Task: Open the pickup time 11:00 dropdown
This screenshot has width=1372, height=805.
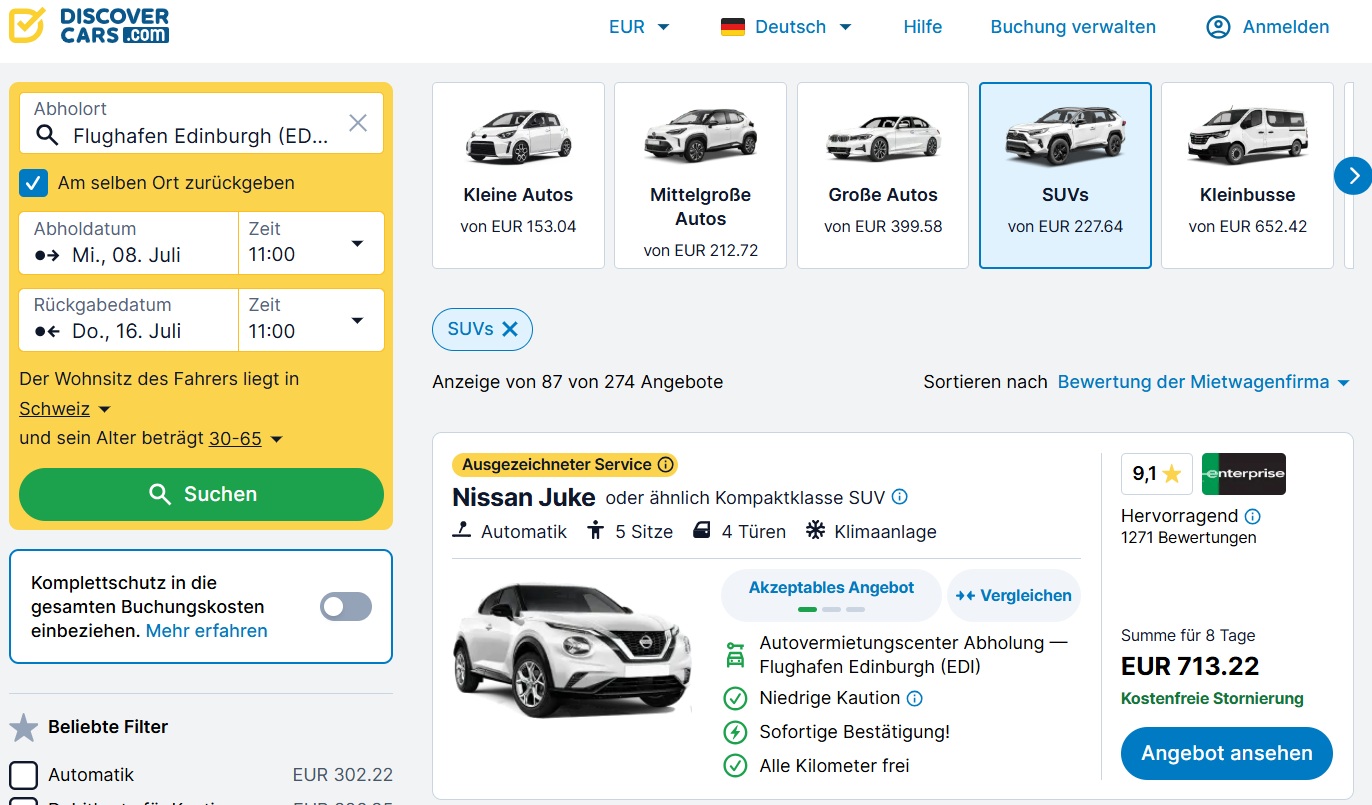Action: [311, 243]
